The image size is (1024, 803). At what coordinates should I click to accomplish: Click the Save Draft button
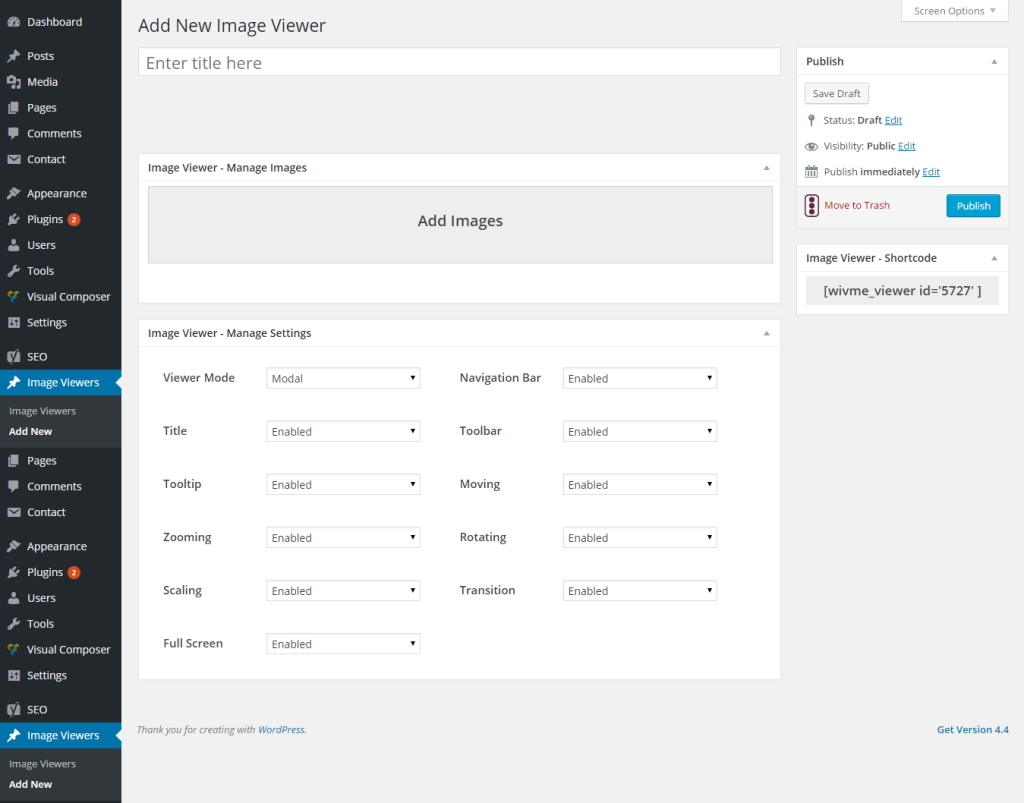click(x=836, y=93)
